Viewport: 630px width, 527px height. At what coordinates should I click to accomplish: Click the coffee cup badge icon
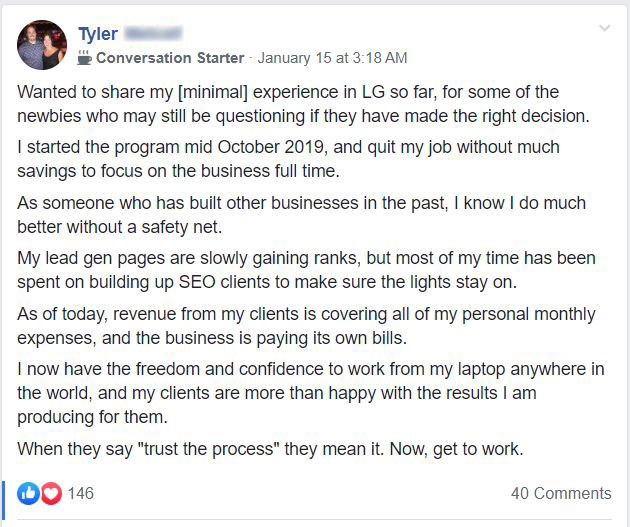84,58
